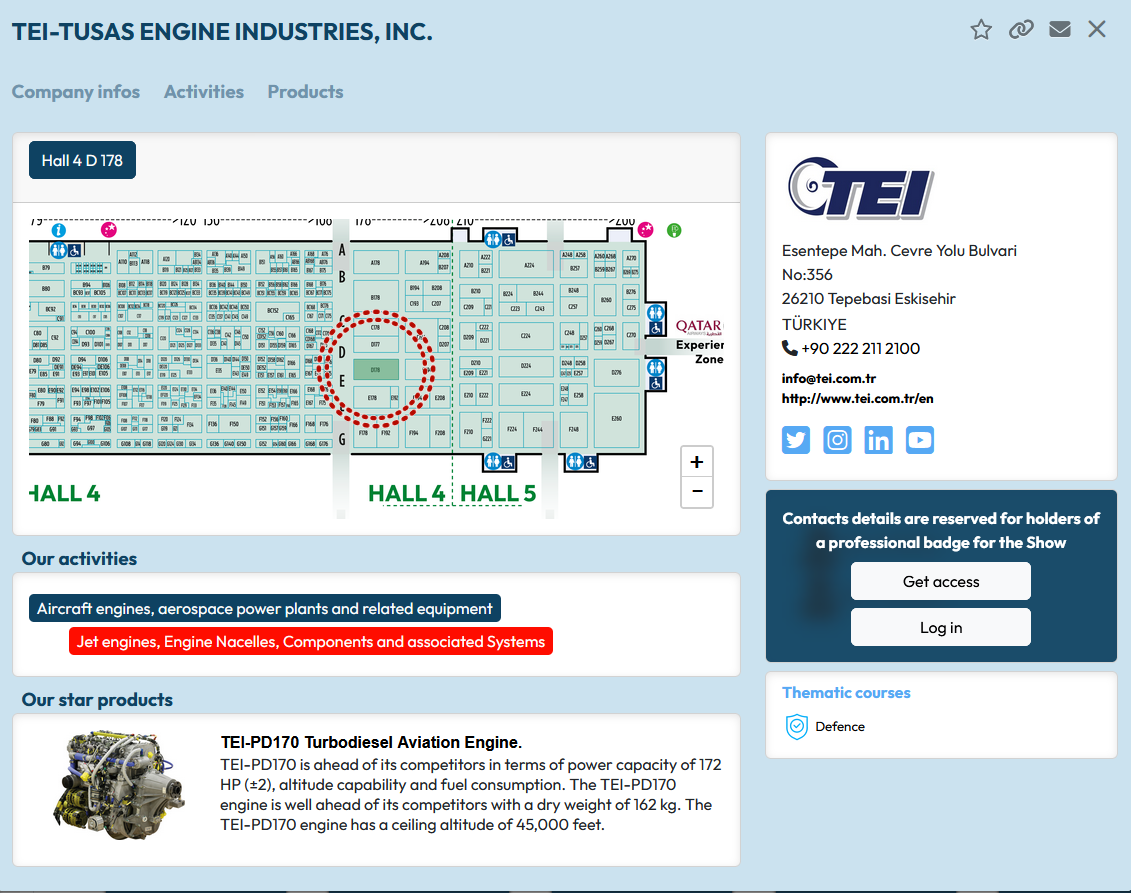Screen dimensions: 1131x893
Task: Switch to the Company infos tab
Action: pyautogui.click(x=76, y=92)
